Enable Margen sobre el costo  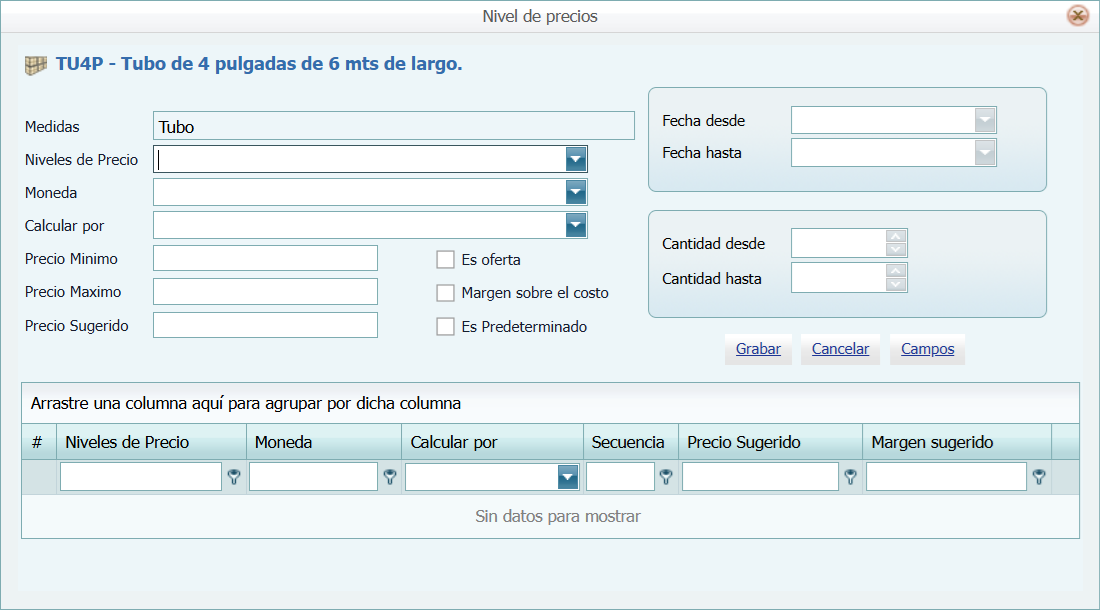(x=445, y=292)
